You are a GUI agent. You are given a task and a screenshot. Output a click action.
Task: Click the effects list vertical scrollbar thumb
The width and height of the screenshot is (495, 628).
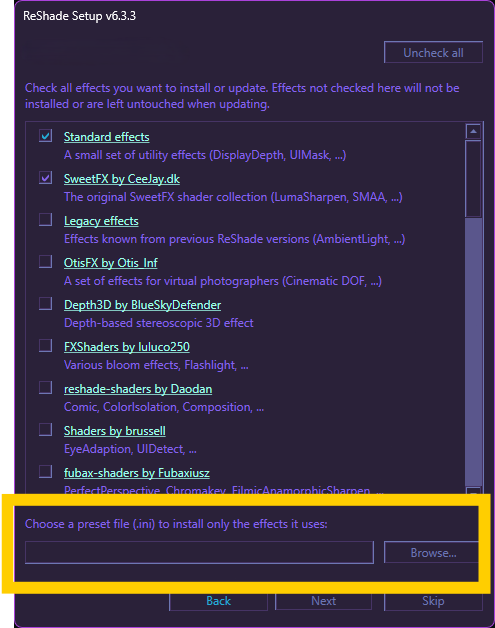[x=473, y=179]
